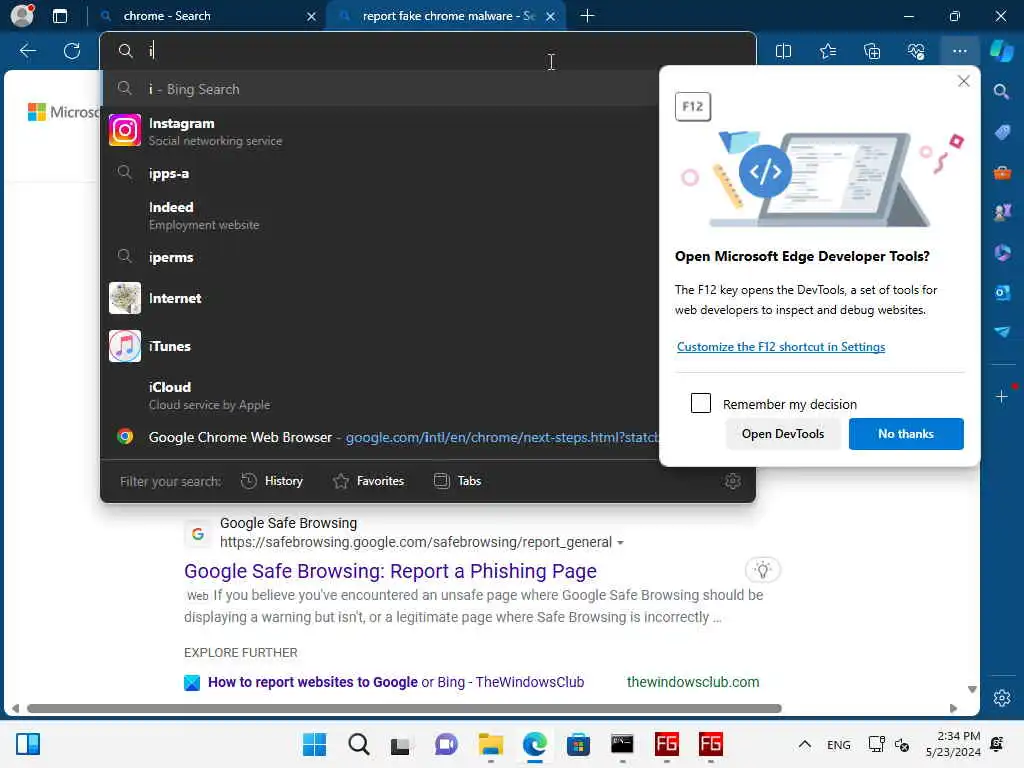Expand the safebrowsing URL dropdown arrow
The width and height of the screenshot is (1024, 768).
point(620,543)
